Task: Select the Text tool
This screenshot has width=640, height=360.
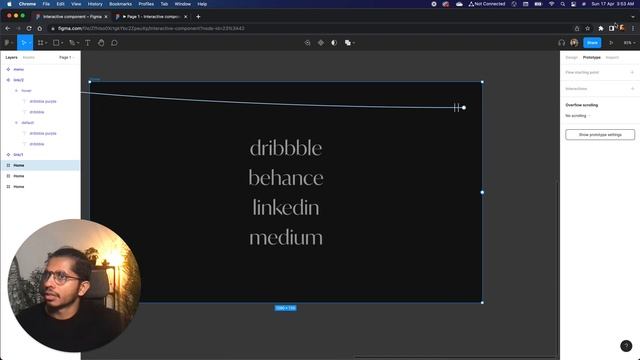Action: [x=88, y=43]
